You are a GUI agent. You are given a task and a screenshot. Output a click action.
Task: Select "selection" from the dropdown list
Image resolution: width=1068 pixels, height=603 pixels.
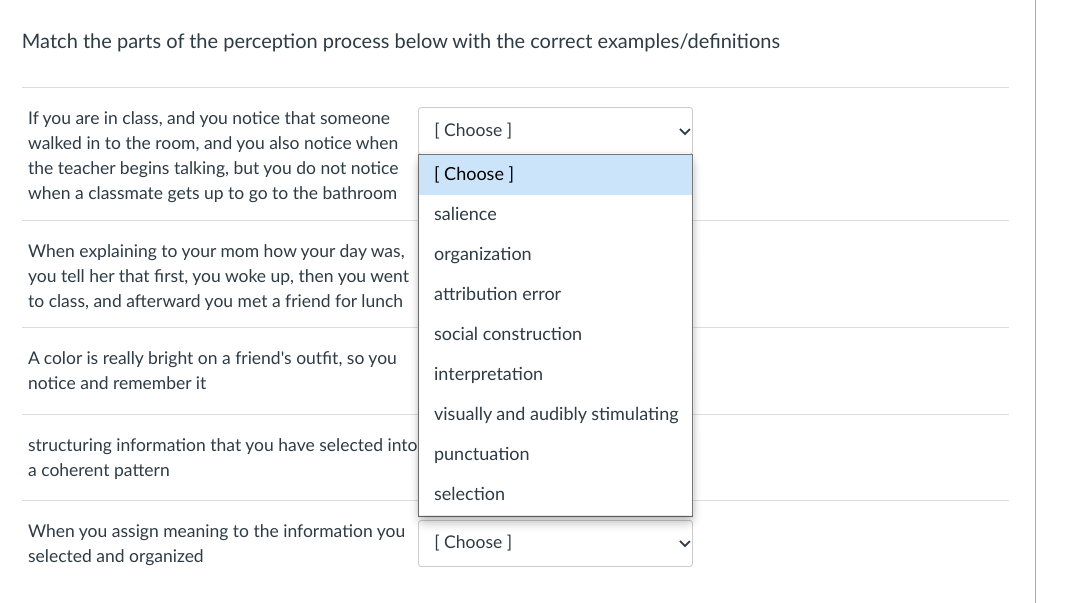coord(469,494)
